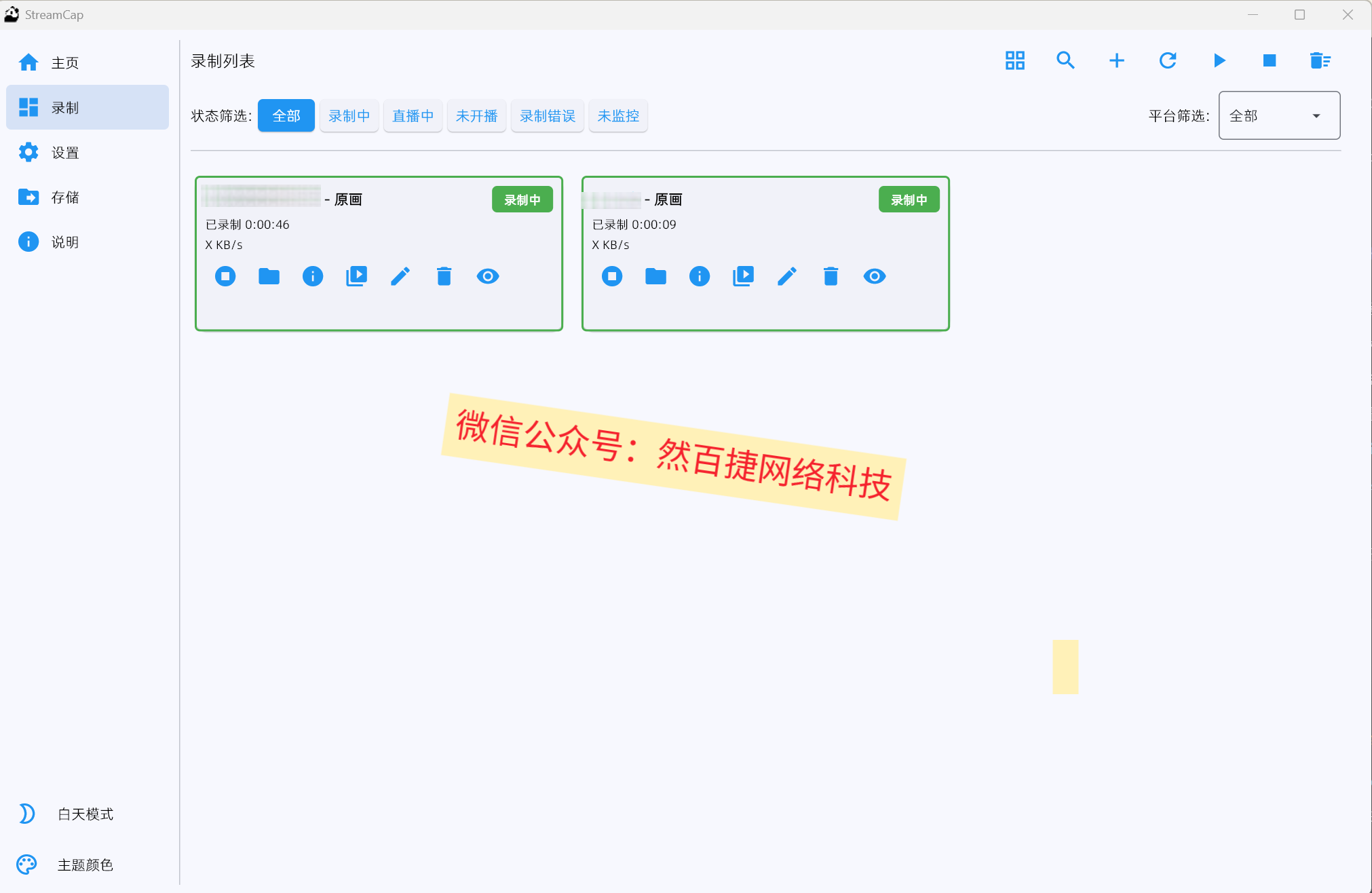Filter by 未开播 not started status

click(x=476, y=115)
